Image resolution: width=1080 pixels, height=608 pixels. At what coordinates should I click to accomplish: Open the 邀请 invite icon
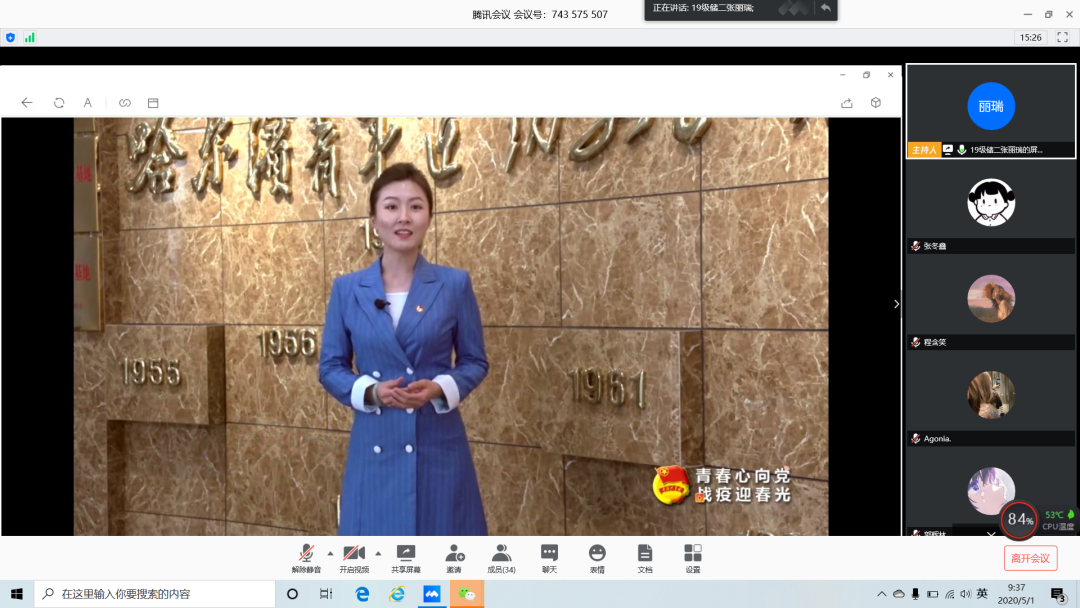454,556
